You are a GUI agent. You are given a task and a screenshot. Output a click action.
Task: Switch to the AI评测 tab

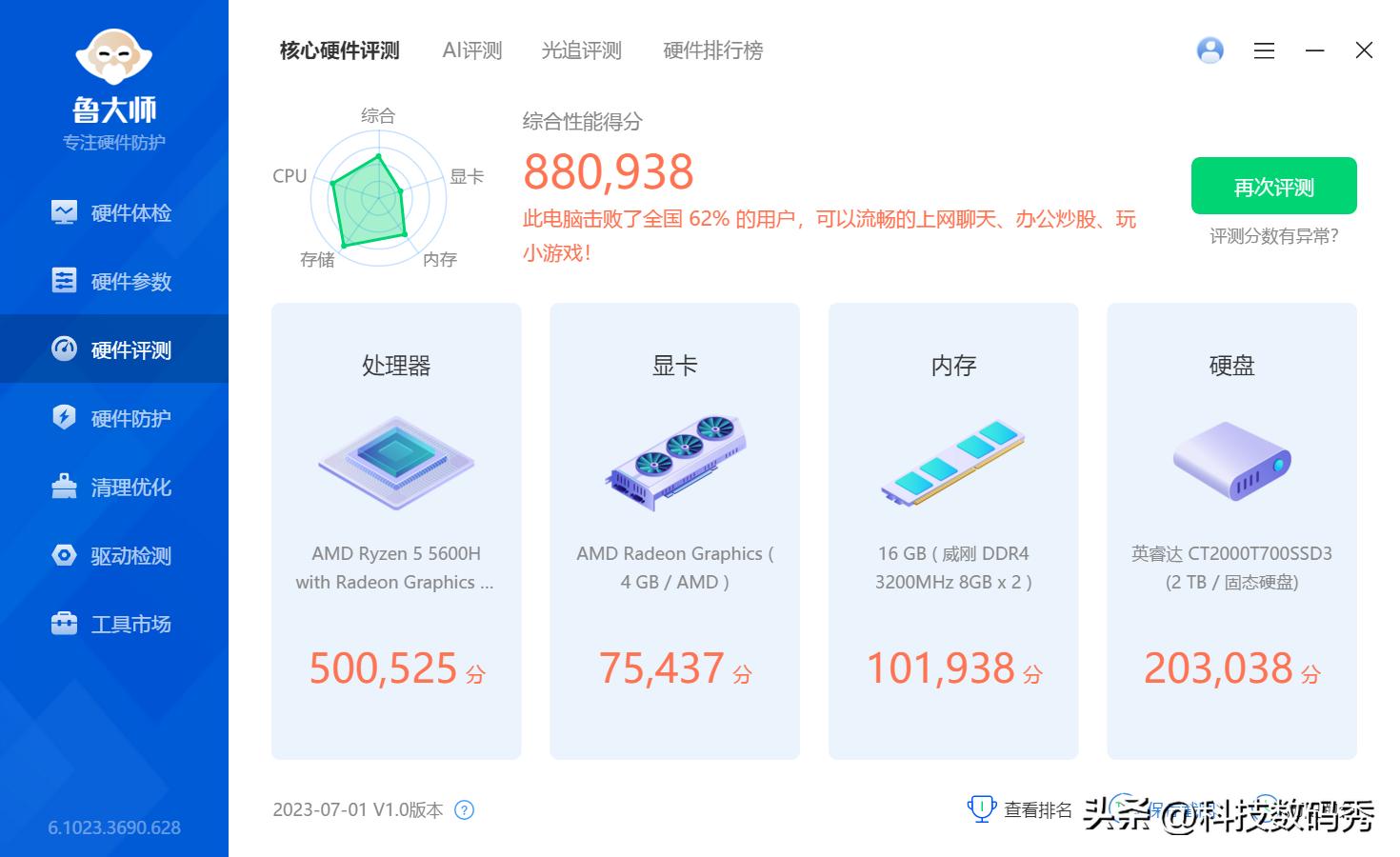tap(470, 50)
